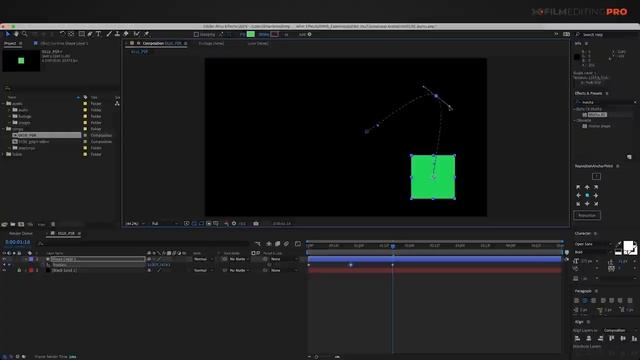Viewport: 640px width, 360px height.
Task: Click the Position keyframe at playhead
Action: click(393, 265)
